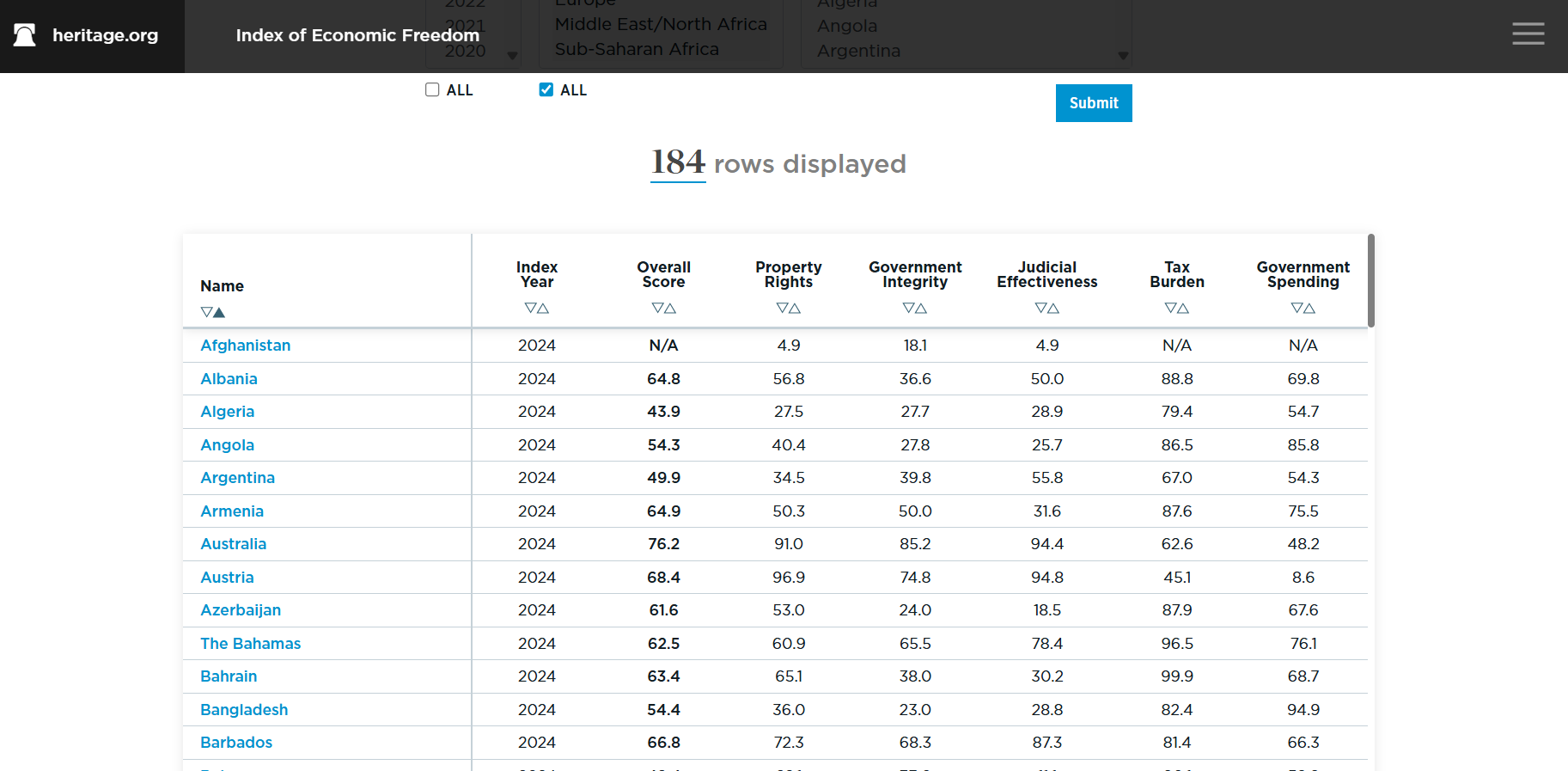Uncheck the ALL regions checkbox
This screenshot has height=771, width=1568.
click(x=546, y=89)
